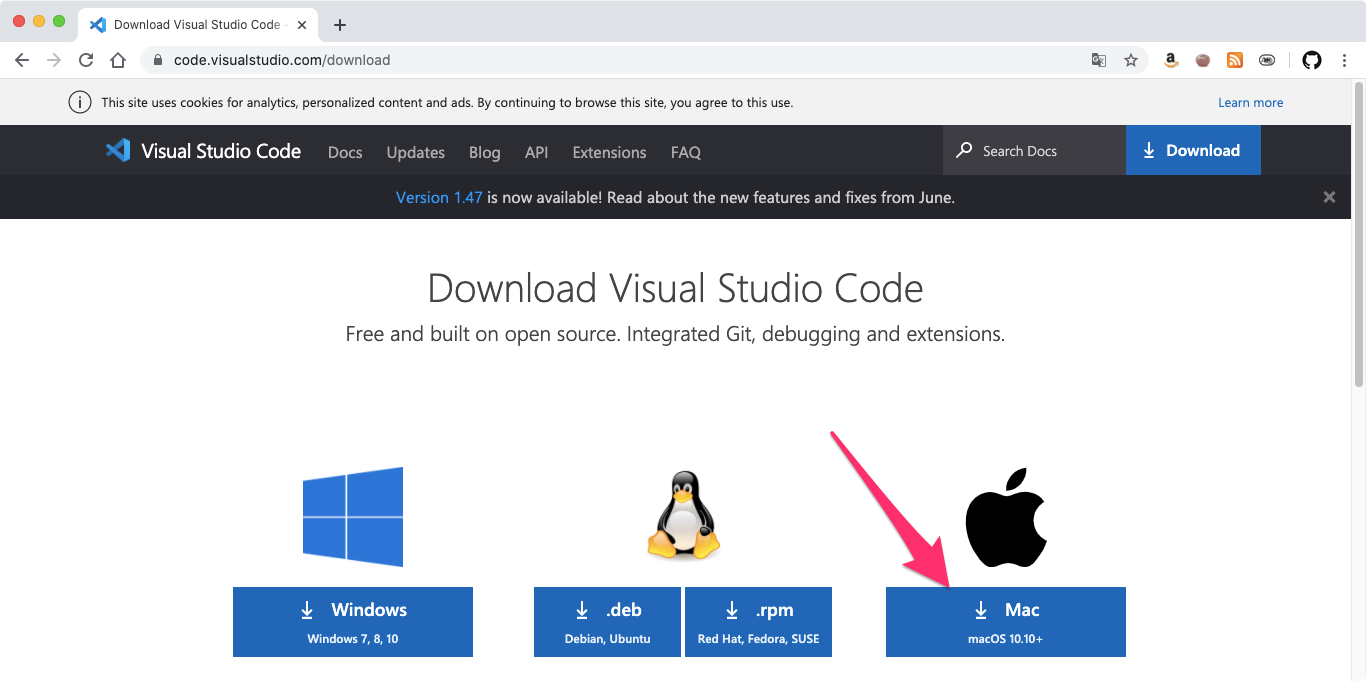Switch to the Extensions menu item
Screen dimensions: 1366x681
[609, 152]
